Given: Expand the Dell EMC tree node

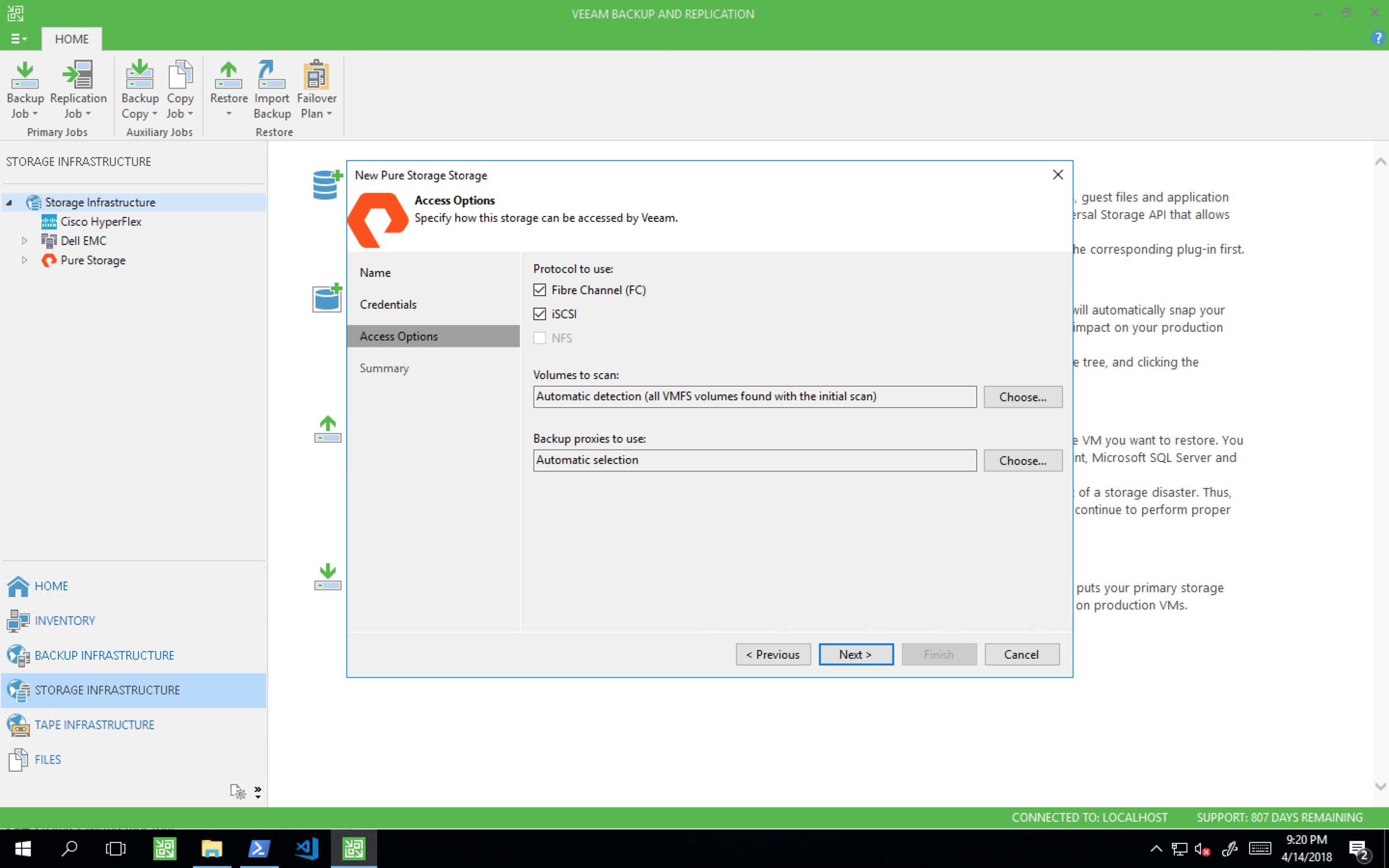Looking at the screenshot, I should (x=24, y=241).
